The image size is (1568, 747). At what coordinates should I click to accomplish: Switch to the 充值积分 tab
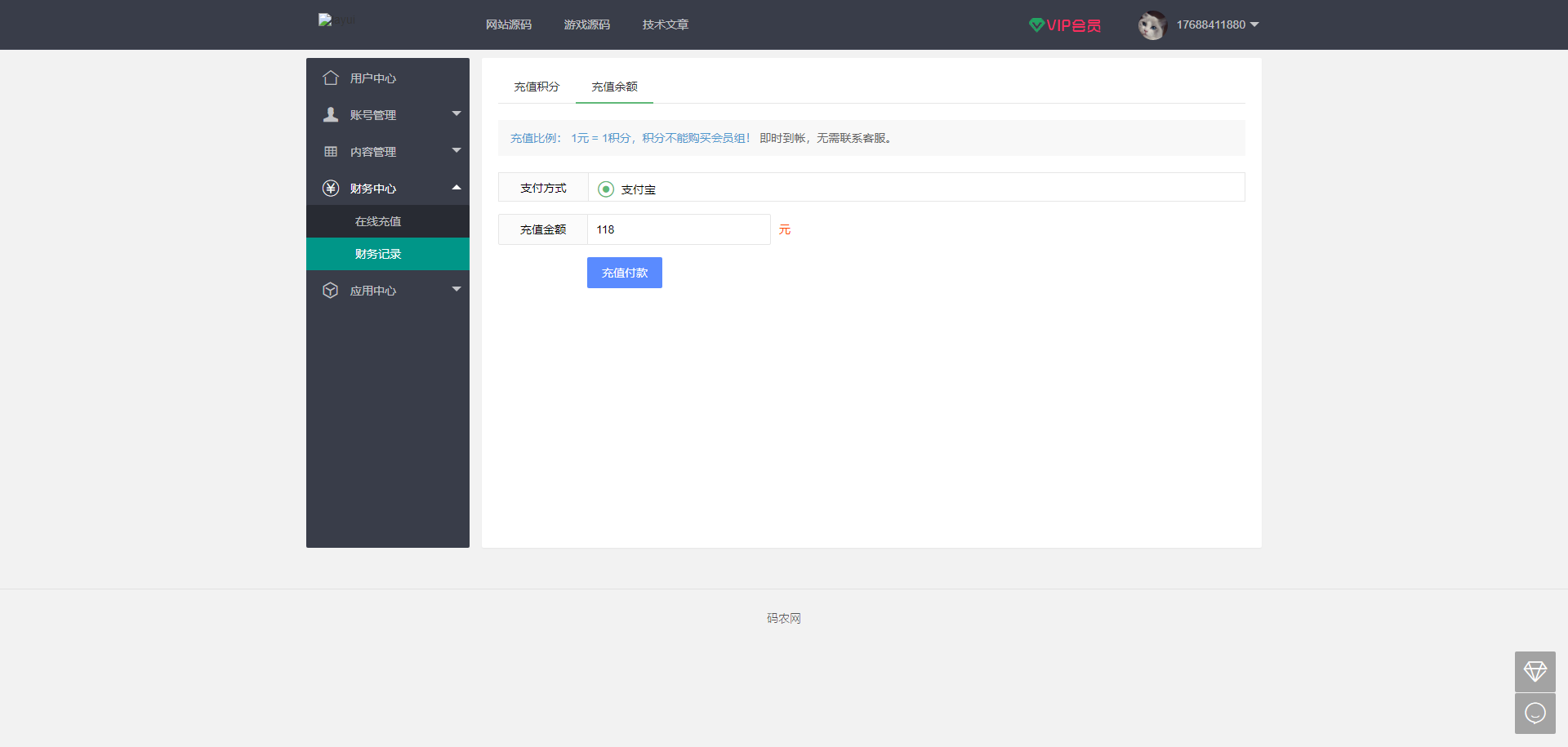(536, 87)
